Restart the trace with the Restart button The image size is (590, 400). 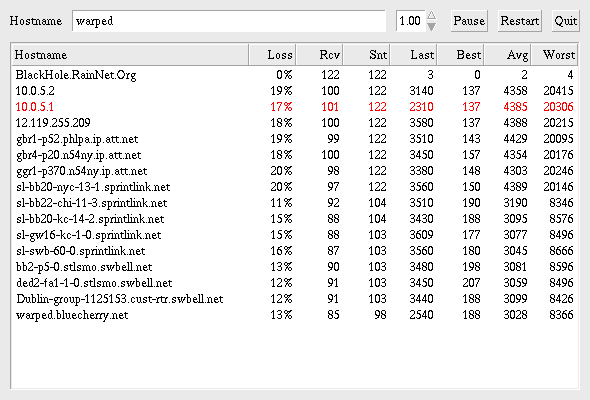pos(520,21)
